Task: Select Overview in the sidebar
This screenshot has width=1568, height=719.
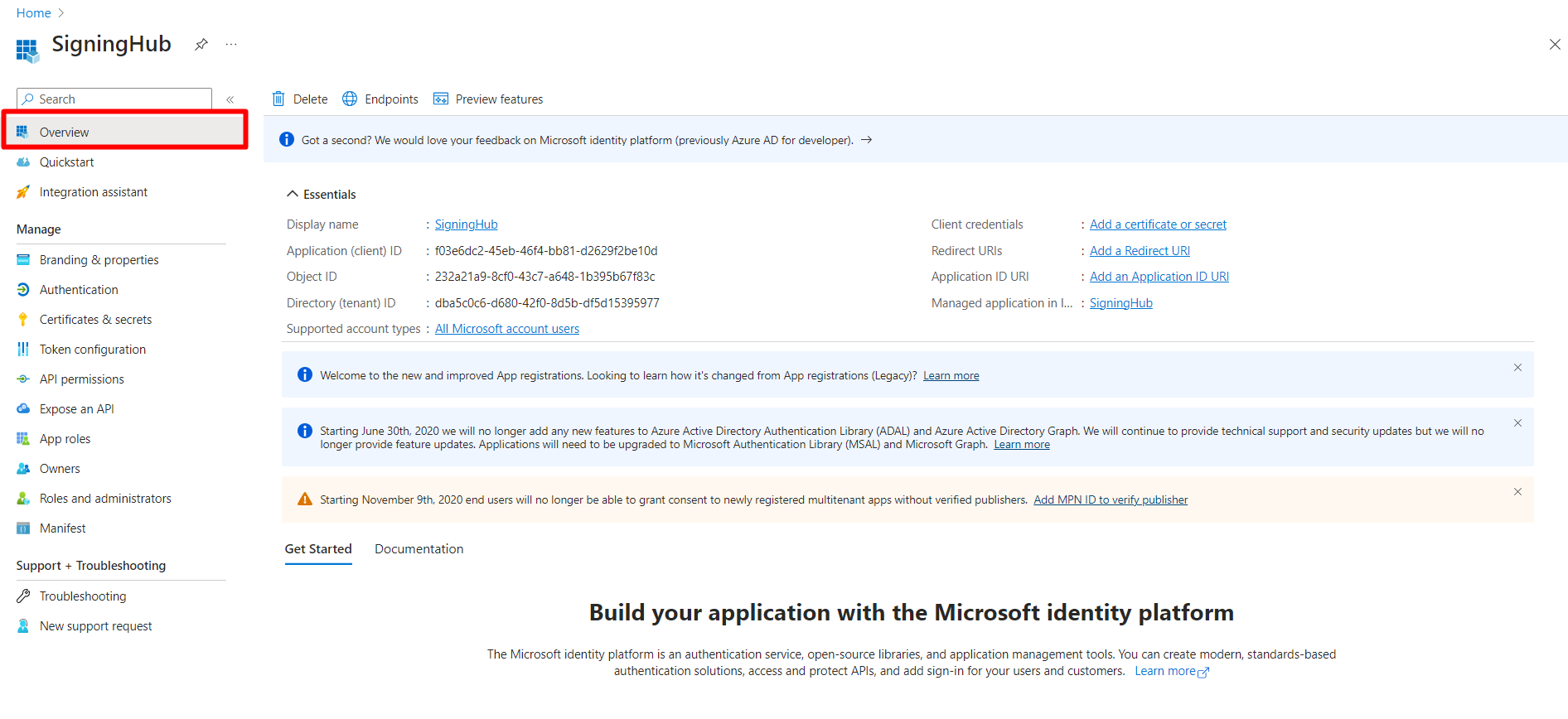Action: coord(125,132)
